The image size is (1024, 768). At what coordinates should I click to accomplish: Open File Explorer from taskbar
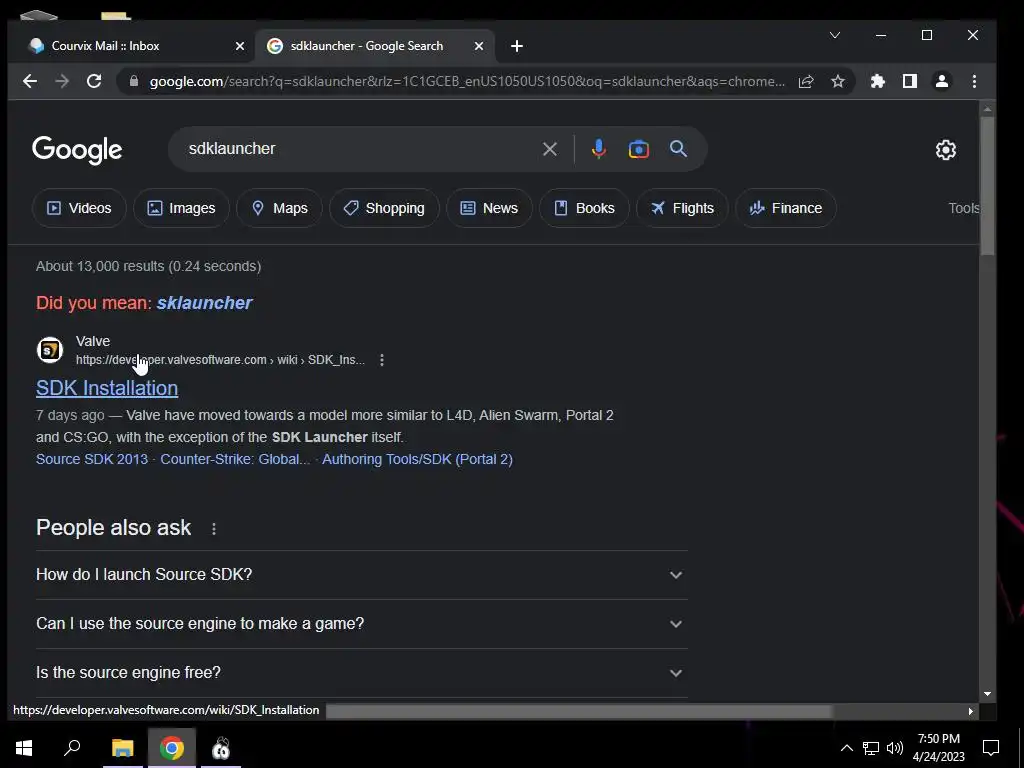click(x=122, y=748)
